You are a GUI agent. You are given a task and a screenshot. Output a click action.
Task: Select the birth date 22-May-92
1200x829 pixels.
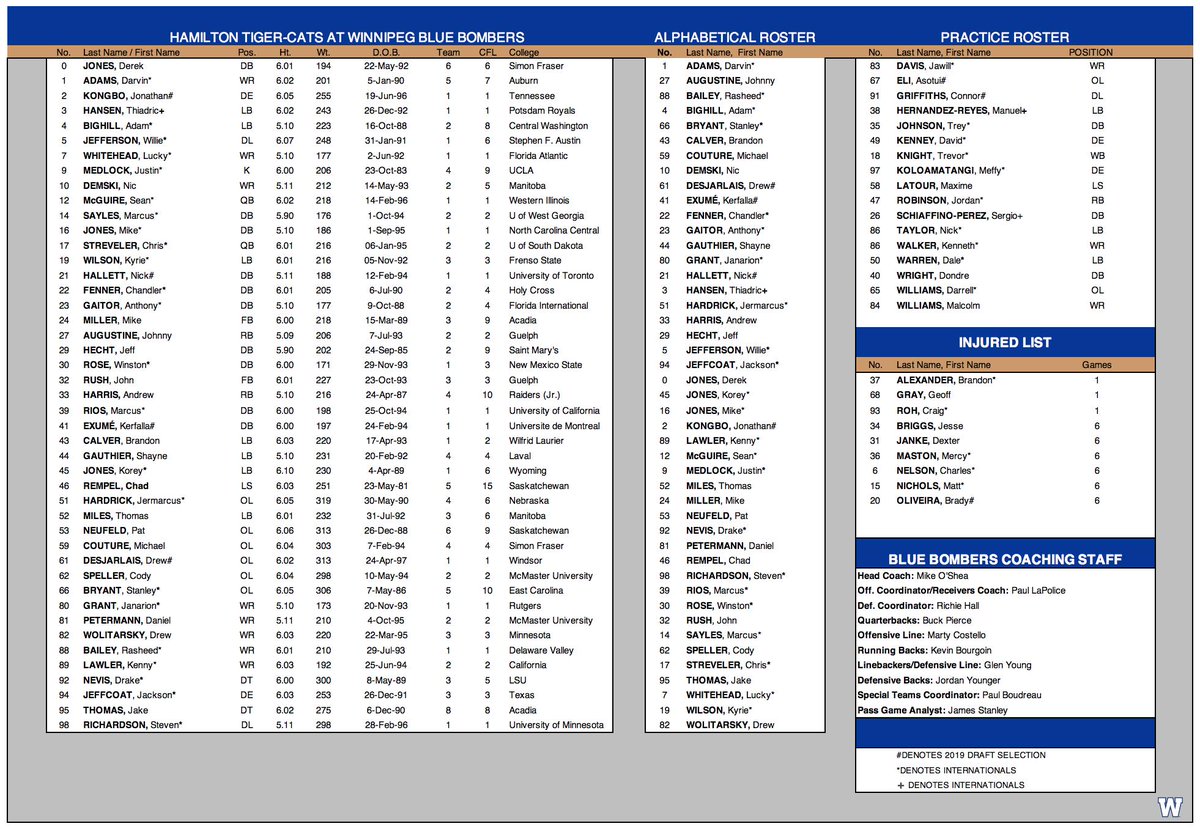click(x=385, y=65)
